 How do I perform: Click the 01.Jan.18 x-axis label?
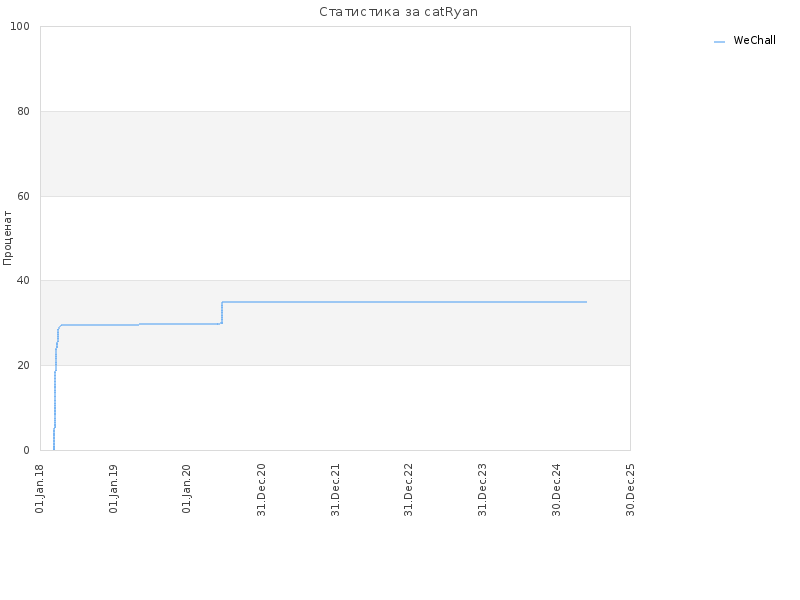coord(40,488)
